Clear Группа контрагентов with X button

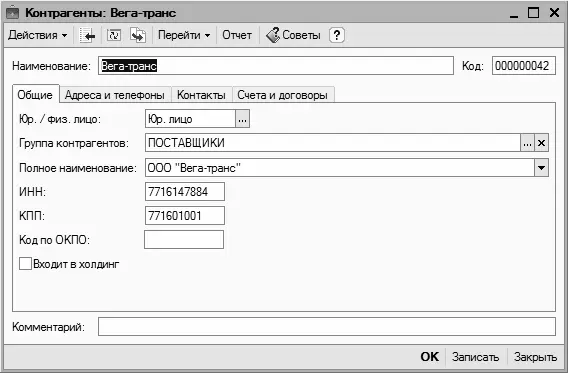coord(542,143)
